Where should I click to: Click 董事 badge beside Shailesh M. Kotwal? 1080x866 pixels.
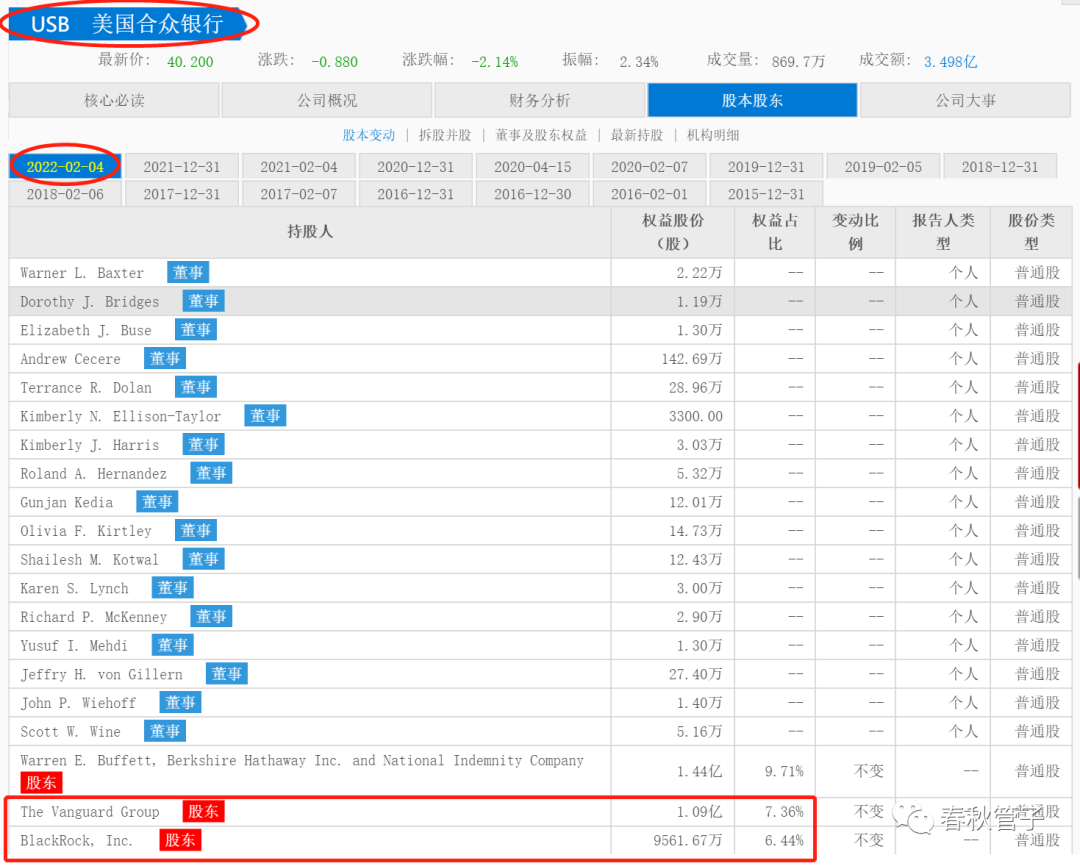coord(203,559)
